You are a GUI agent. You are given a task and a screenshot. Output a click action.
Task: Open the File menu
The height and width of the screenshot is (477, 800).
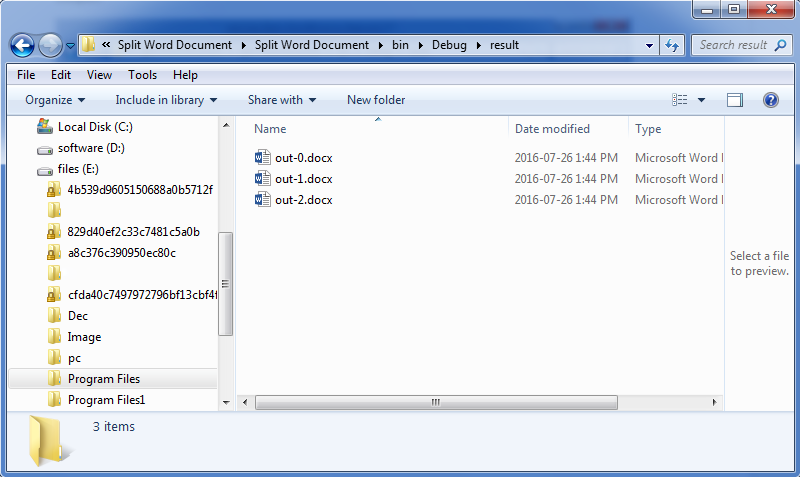tap(26, 75)
